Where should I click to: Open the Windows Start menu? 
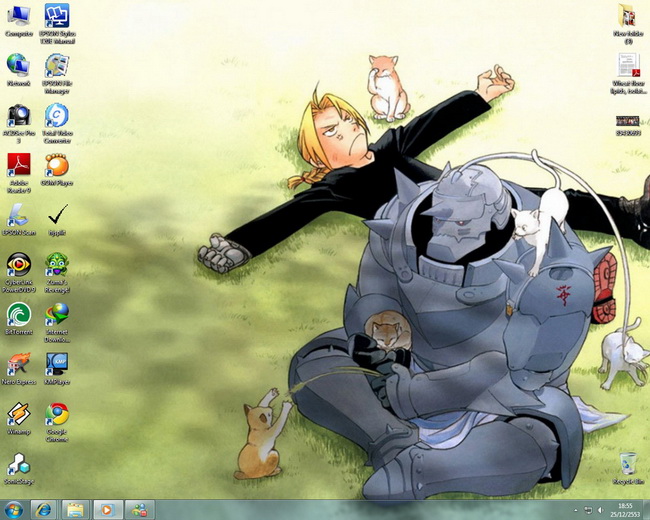[x=13, y=510]
